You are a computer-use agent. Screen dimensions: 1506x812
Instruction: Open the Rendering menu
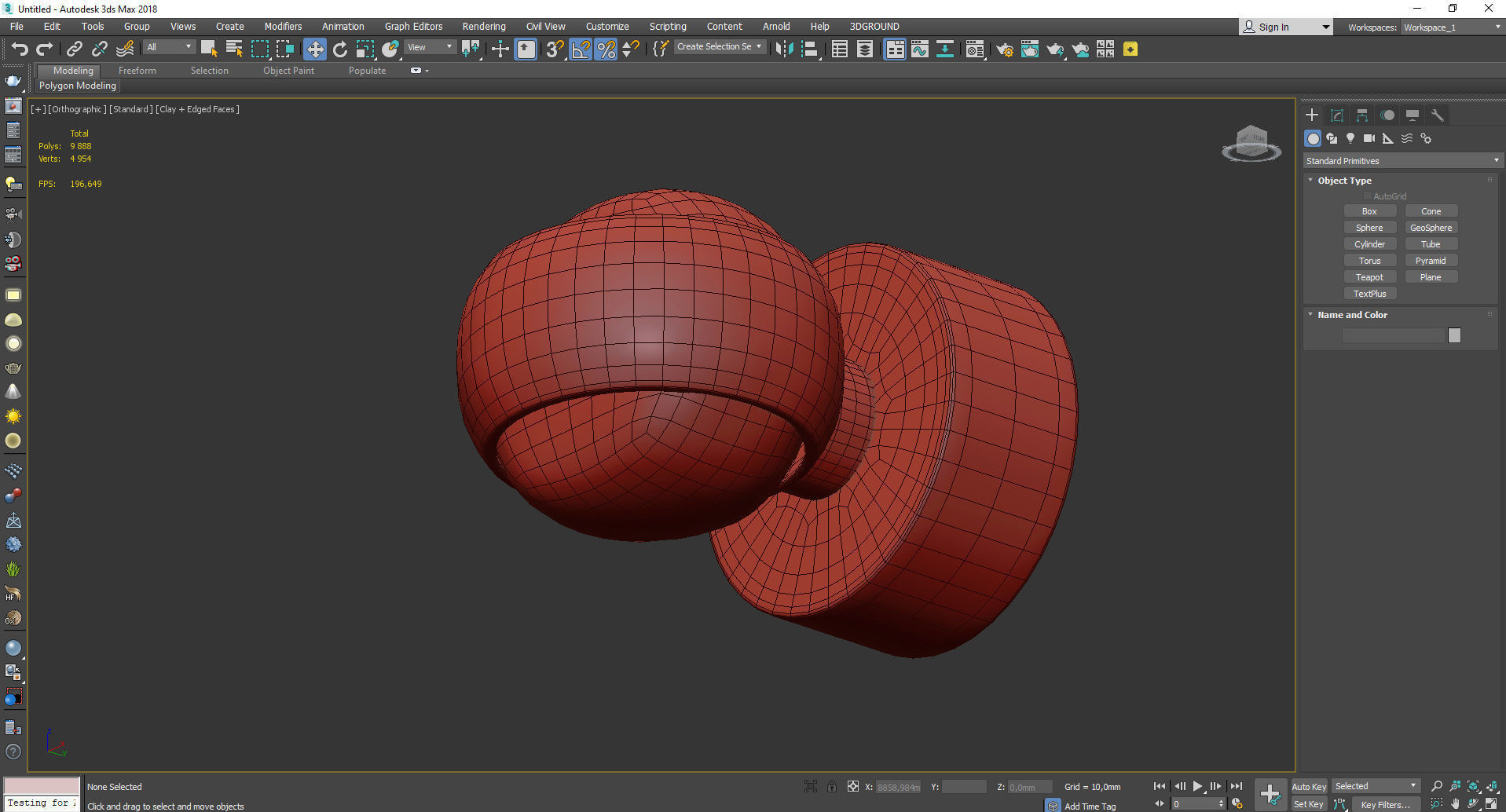point(484,27)
